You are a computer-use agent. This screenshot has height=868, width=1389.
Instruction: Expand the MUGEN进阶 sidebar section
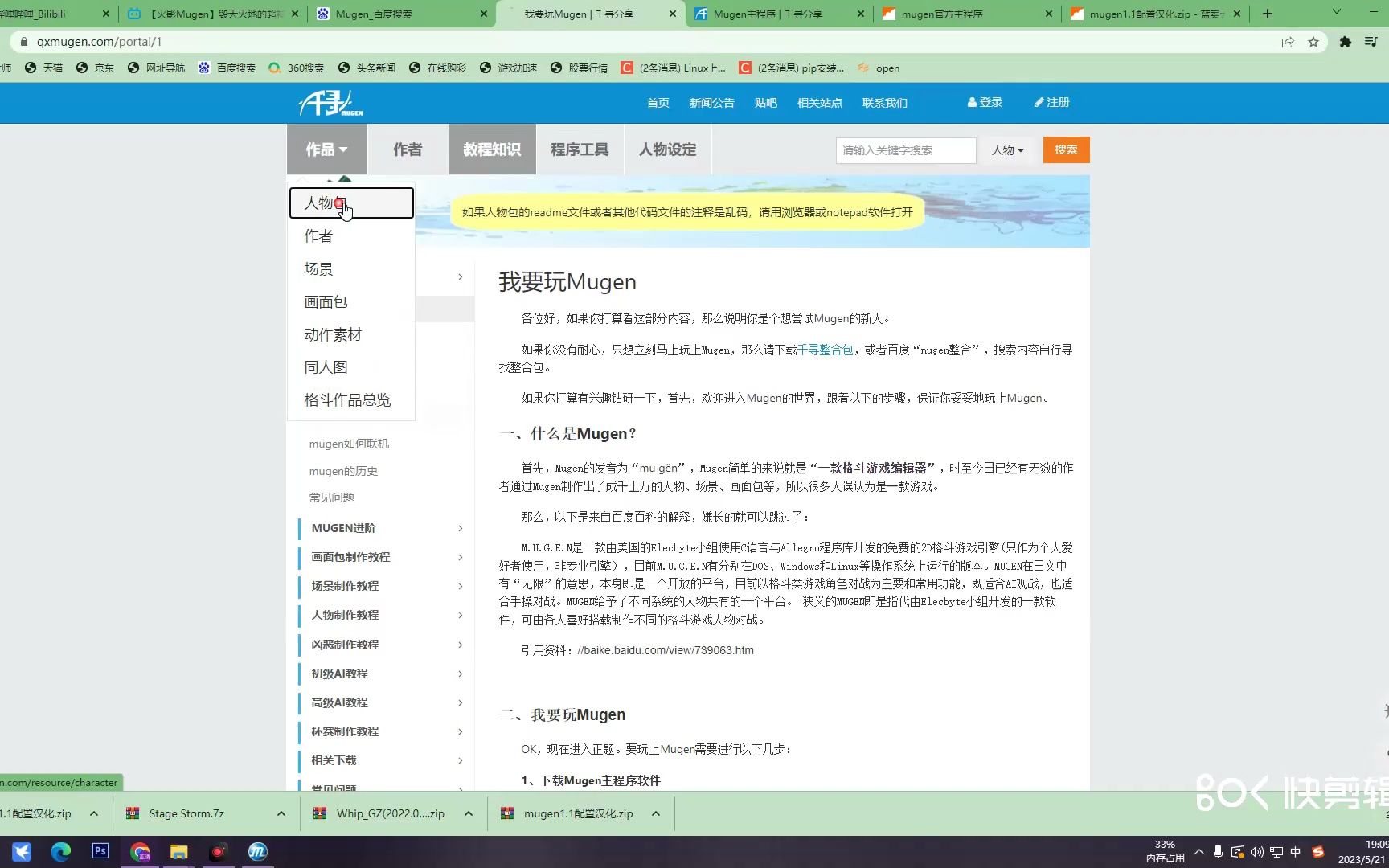pyautogui.click(x=386, y=528)
